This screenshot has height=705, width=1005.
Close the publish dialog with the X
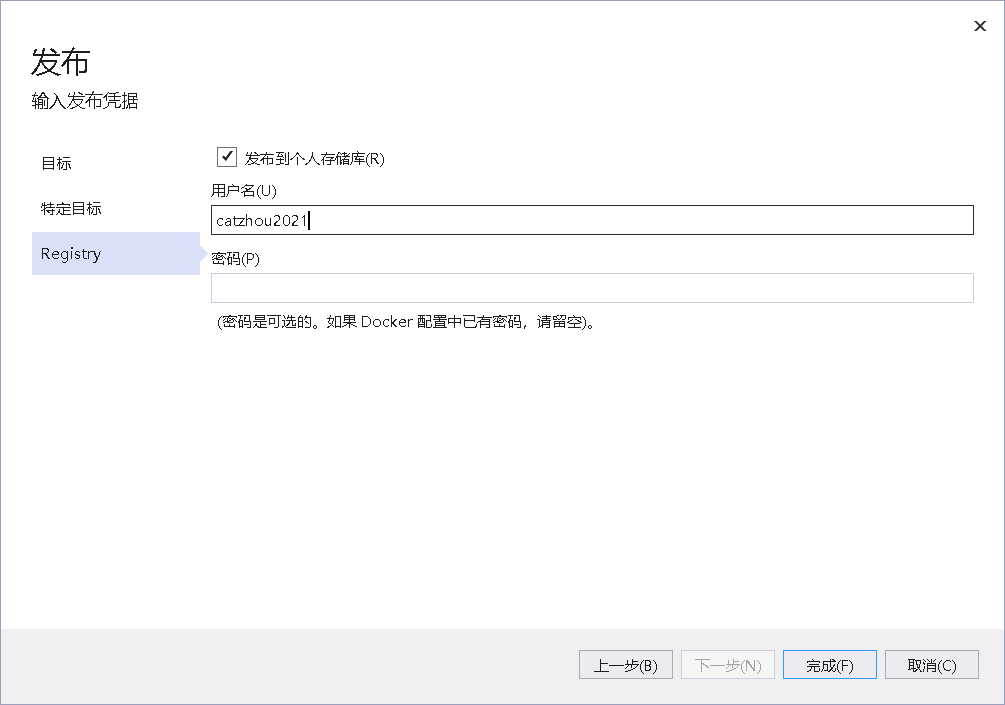[x=980, y=26]
